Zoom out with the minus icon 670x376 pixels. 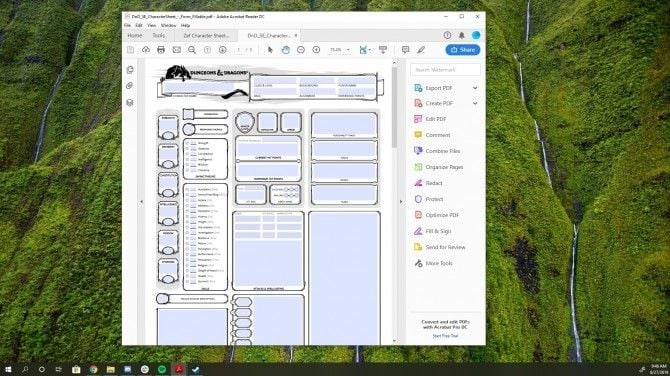[x=301, y=50]
